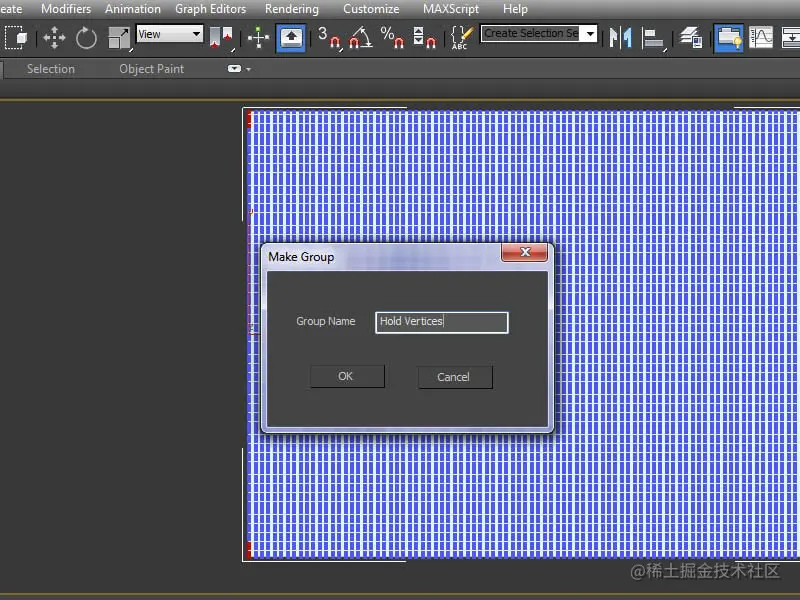The width and height of the screenshot is (800, 600).
Task: Open the Animation menu
Action: [x=133, y=9]
